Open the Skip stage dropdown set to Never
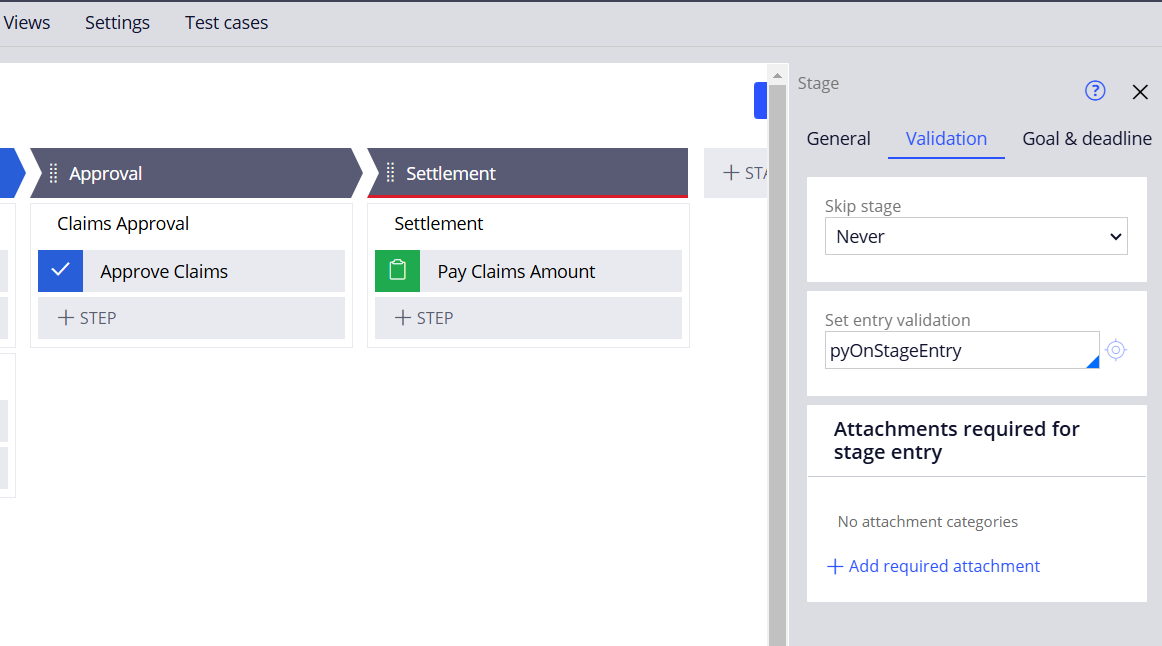 [976, 236]
